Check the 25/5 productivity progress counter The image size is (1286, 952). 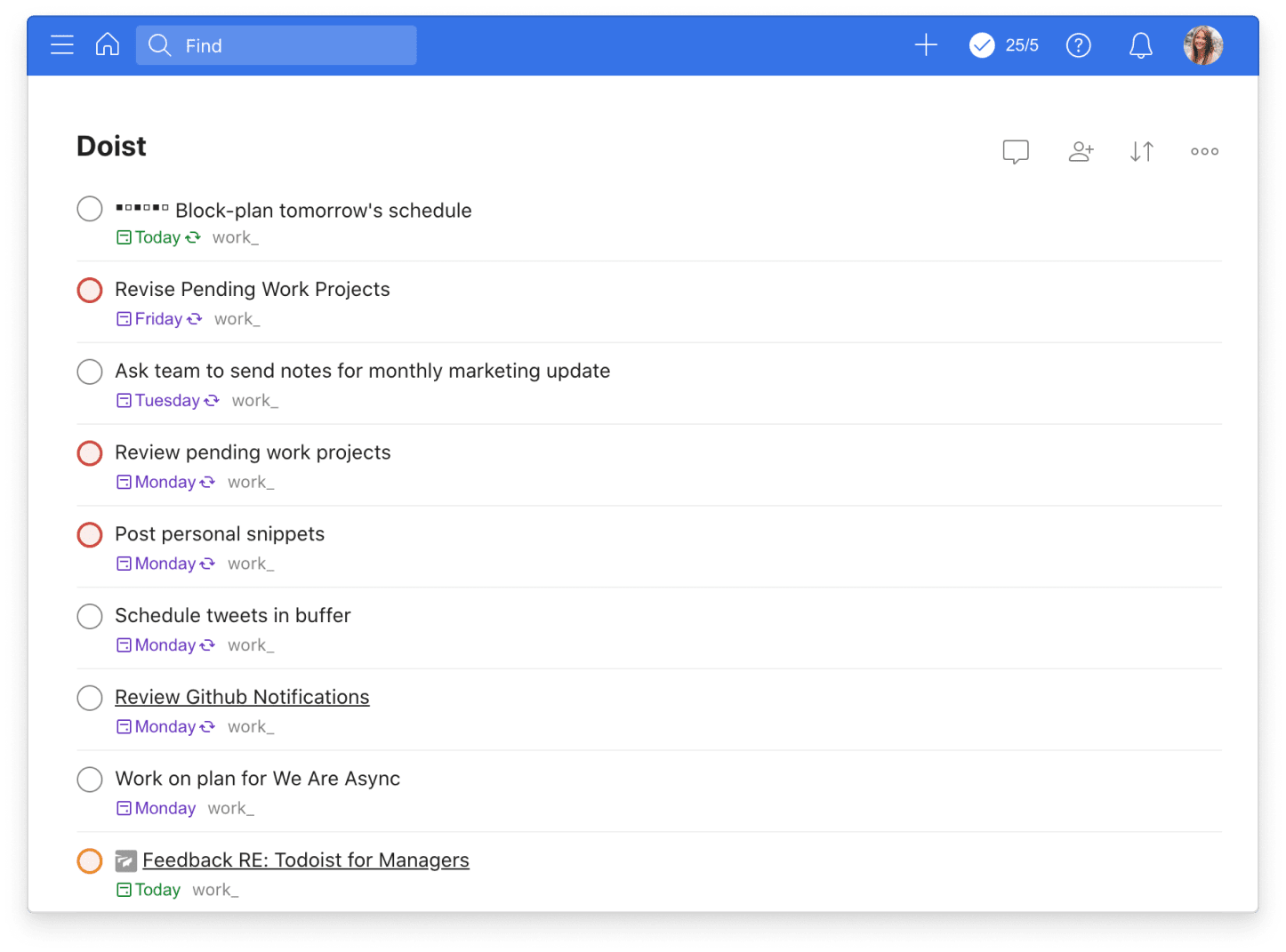pos(1003,44)
